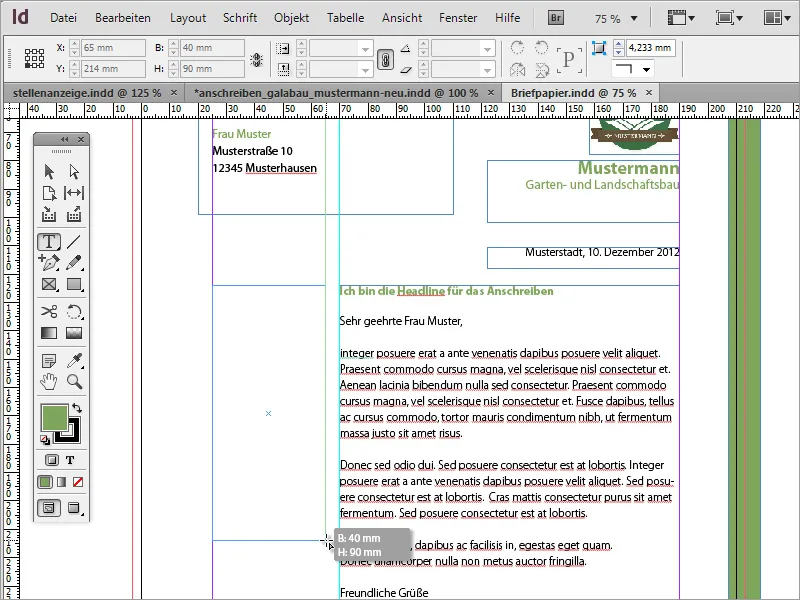Image resolution: width=800 pixels, height=600 pixels.
Task: Select the Eyedropper tool
Action: [74, 361]
